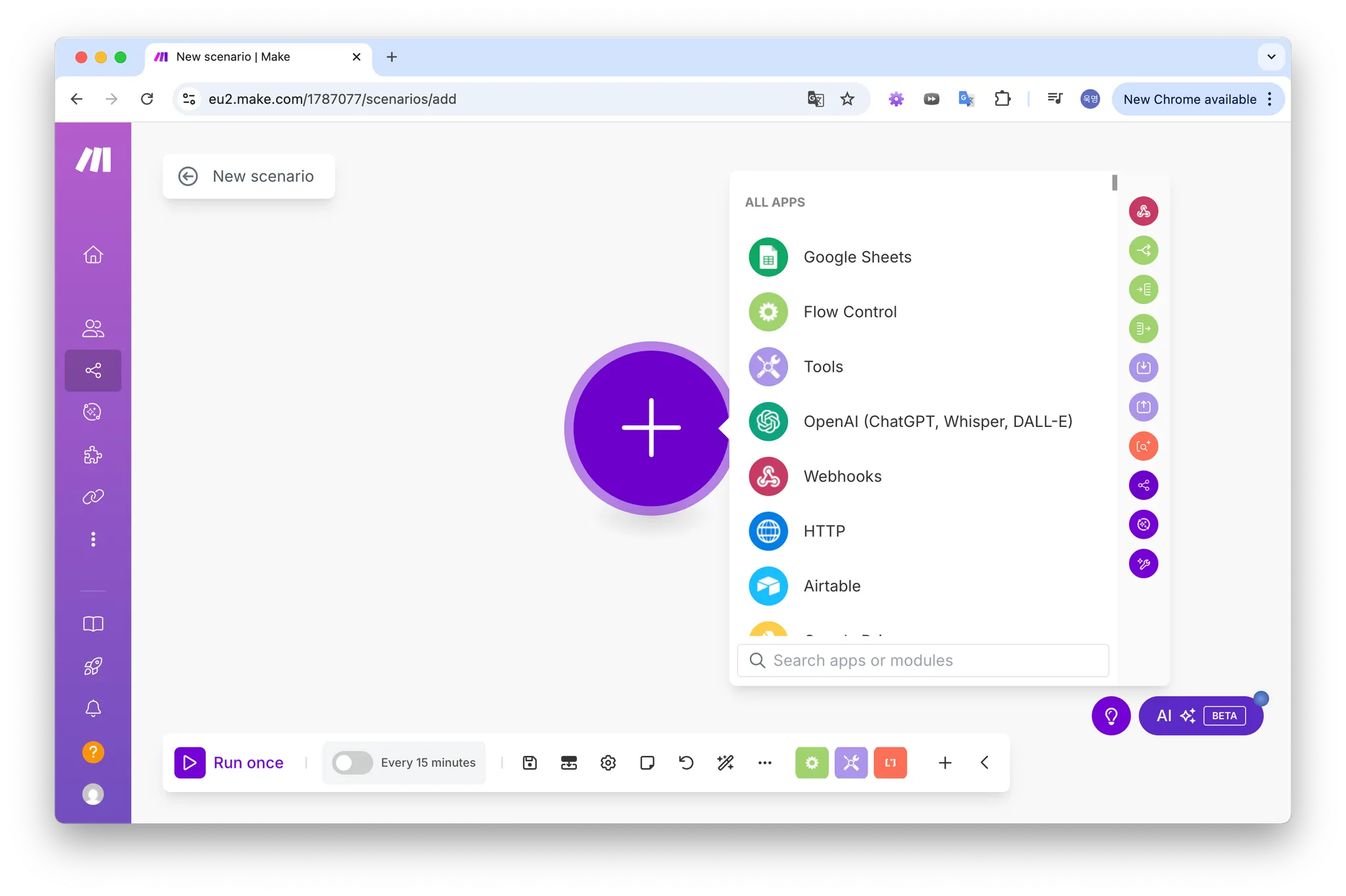Click the red Webhooks shortcut circle
The width and height of the screenshot is (1346, 896).
(x=1144, y=211)
